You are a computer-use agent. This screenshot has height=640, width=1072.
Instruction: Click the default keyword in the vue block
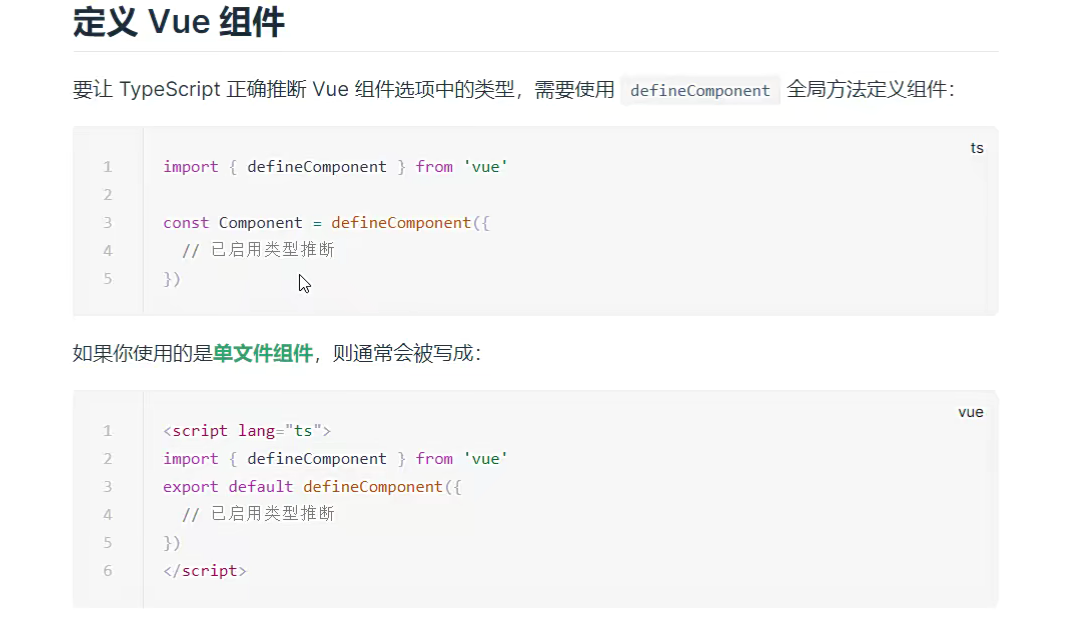click(261, 487)
